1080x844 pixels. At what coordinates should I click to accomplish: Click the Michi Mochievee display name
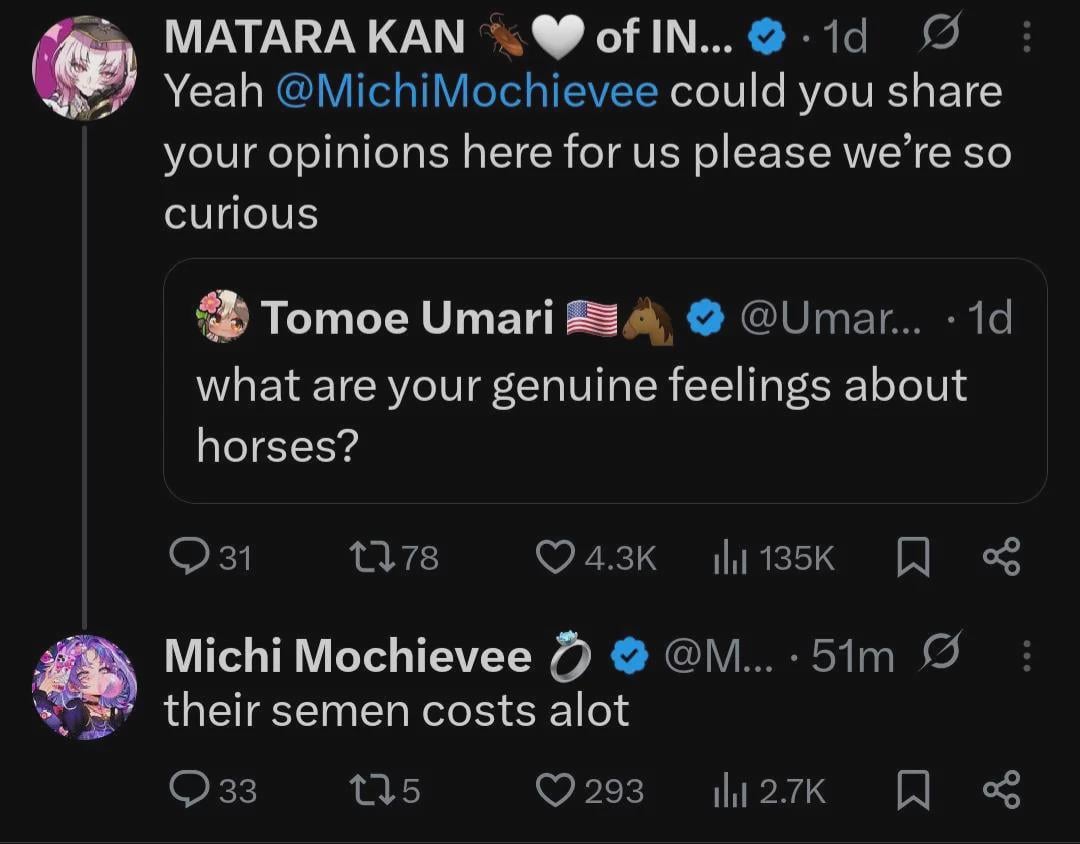pyautogui.click(x=347, y=656)
